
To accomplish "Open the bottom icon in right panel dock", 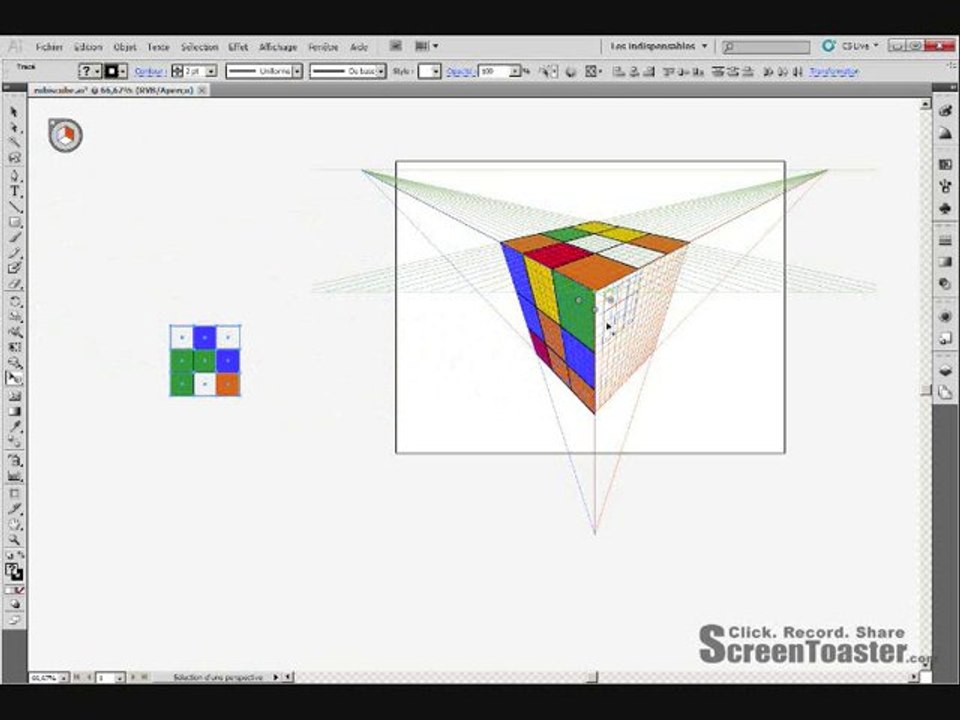I will click(x=945, y=392).
